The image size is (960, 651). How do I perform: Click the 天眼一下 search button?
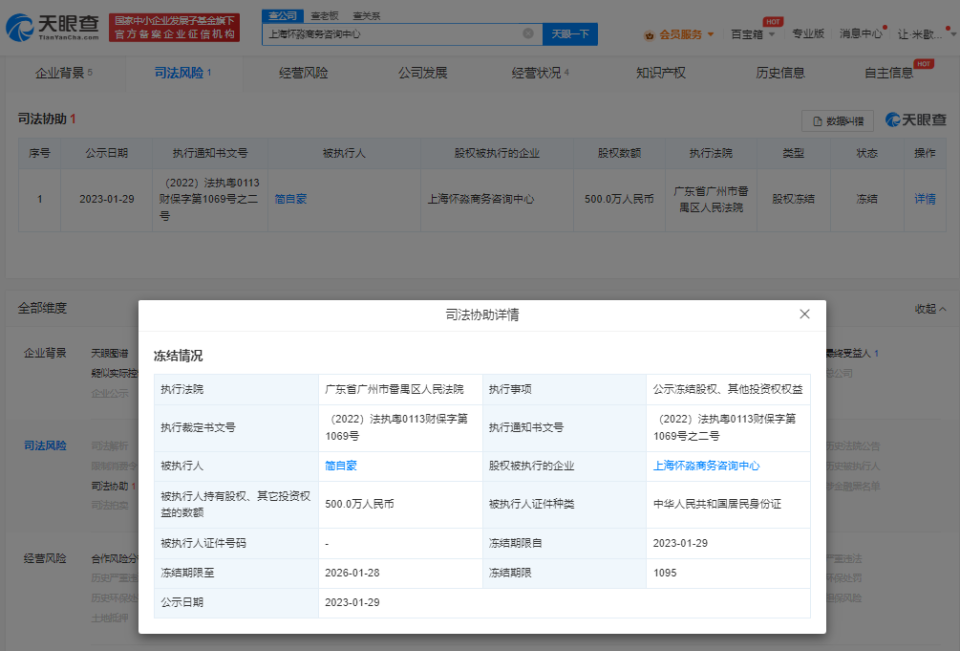click(x=569, y=33)
